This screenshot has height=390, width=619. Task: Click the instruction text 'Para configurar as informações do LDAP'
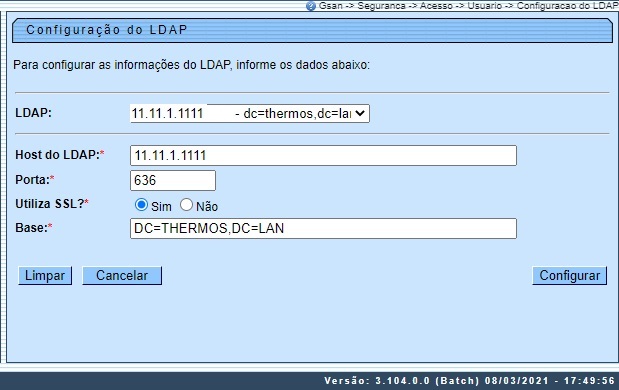(x=122, y=65)
